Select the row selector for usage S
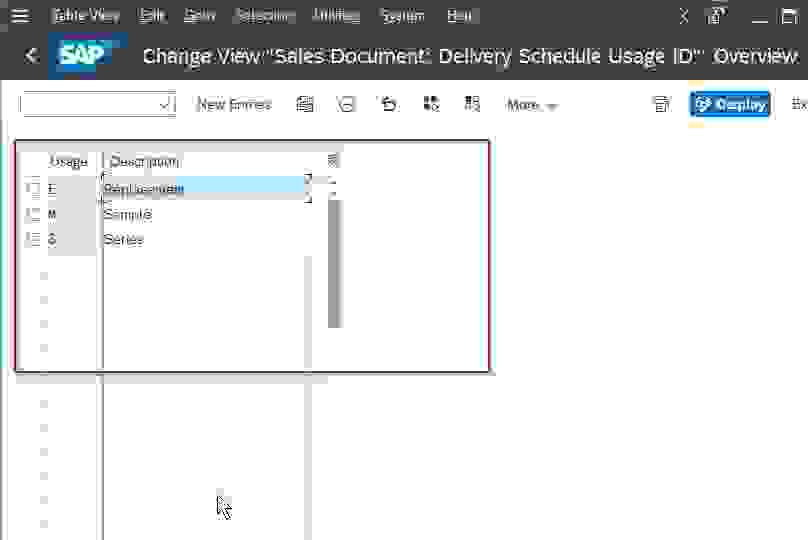The width and height of the screenshot is (808, 540). pos(32,239)
